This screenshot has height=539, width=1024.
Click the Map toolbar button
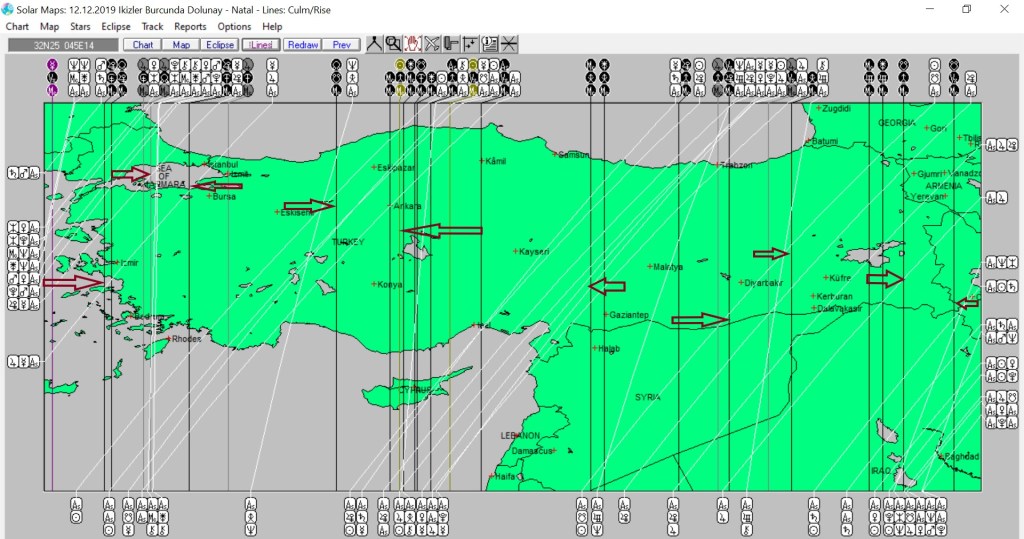[181, 45]
